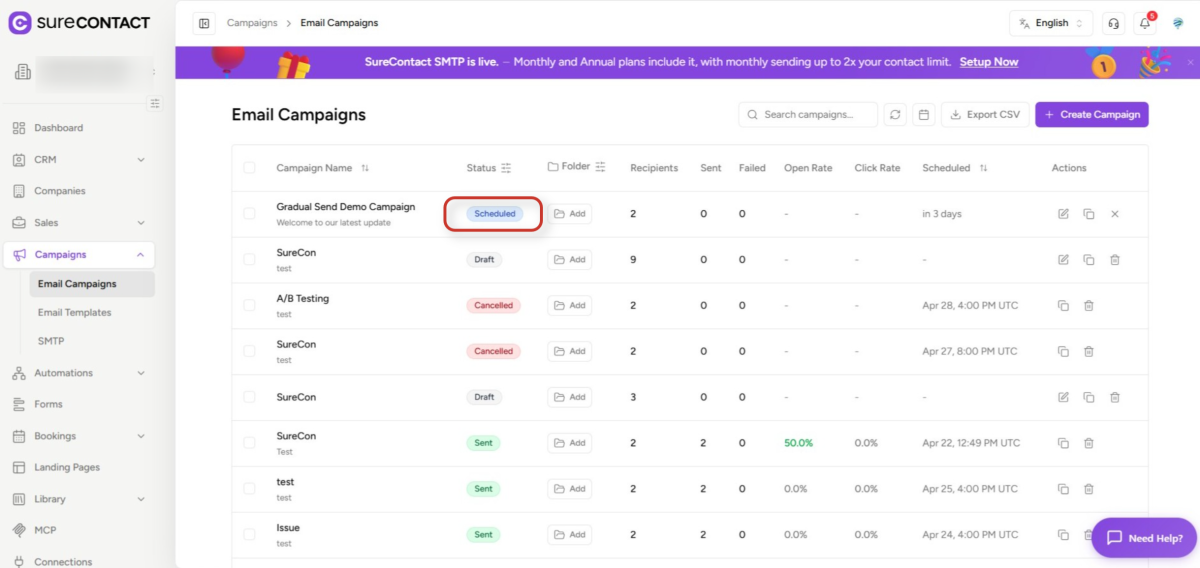Export campaigns as CSV
The height and width of the screenshot is (568, 1200).
984,115
